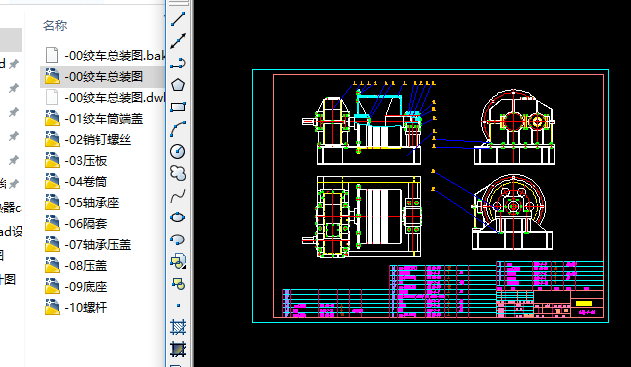Select the Arc draw tool

pyautogui.click(x=178, y=129)
